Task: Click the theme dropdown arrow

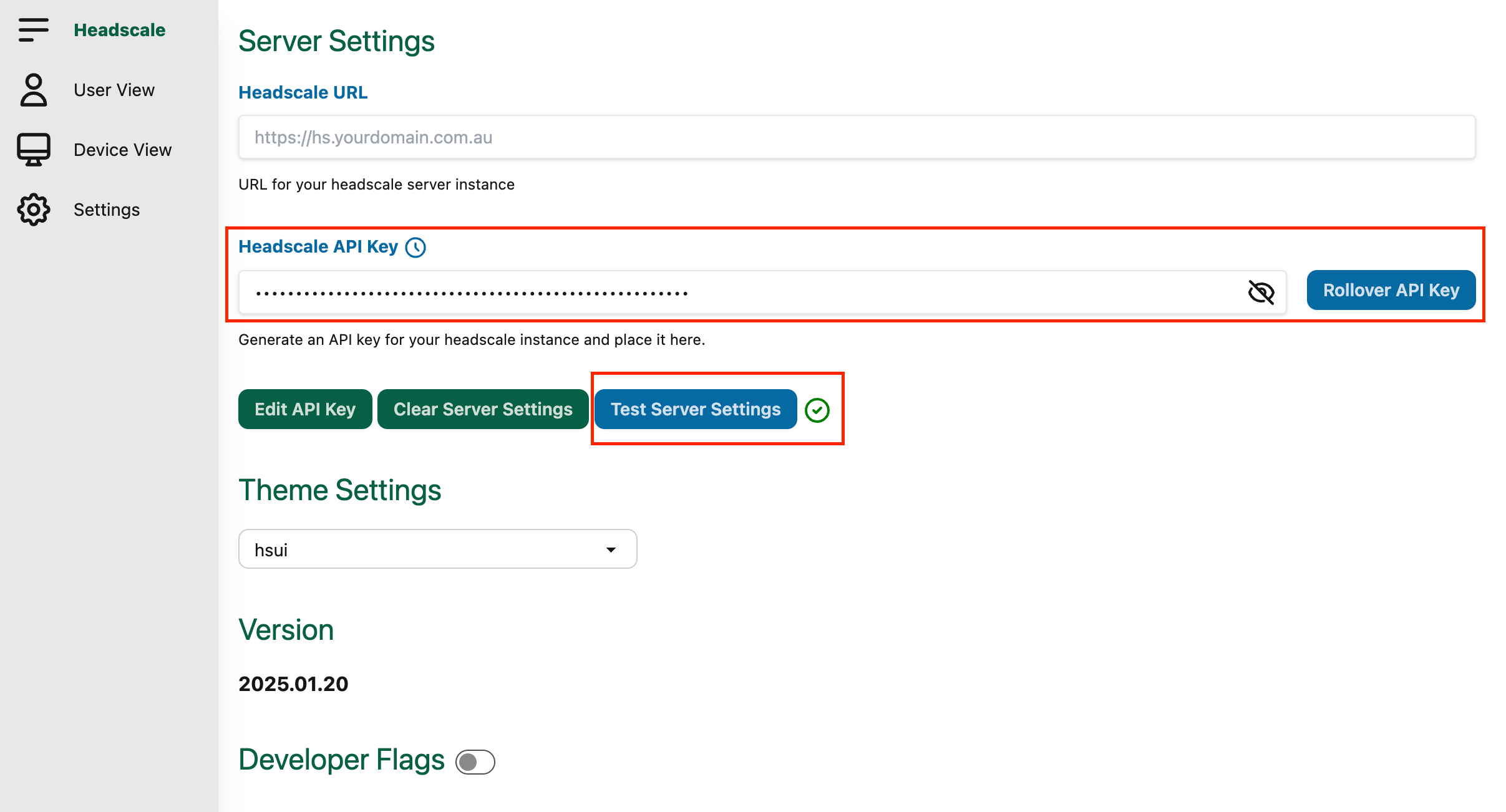Action: point(611,549)
